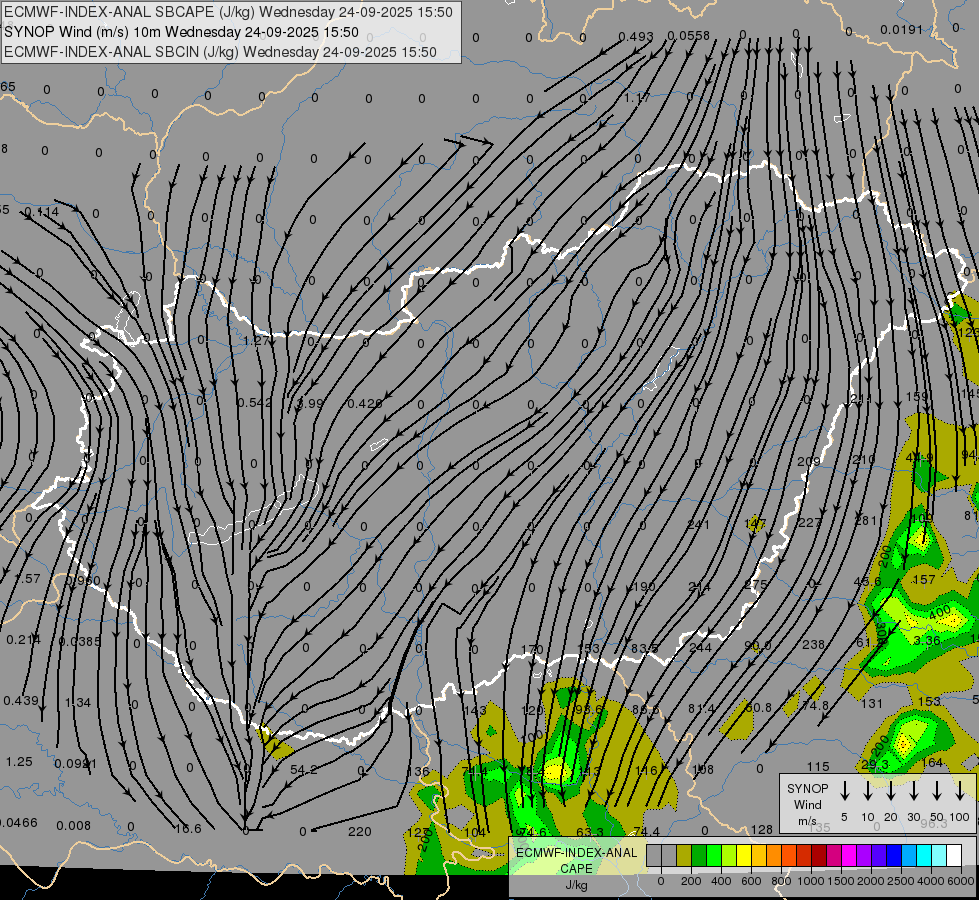Click the map value 238
Image resolution: width=979 pixels, height=900 pixels.
pos(813,644)
